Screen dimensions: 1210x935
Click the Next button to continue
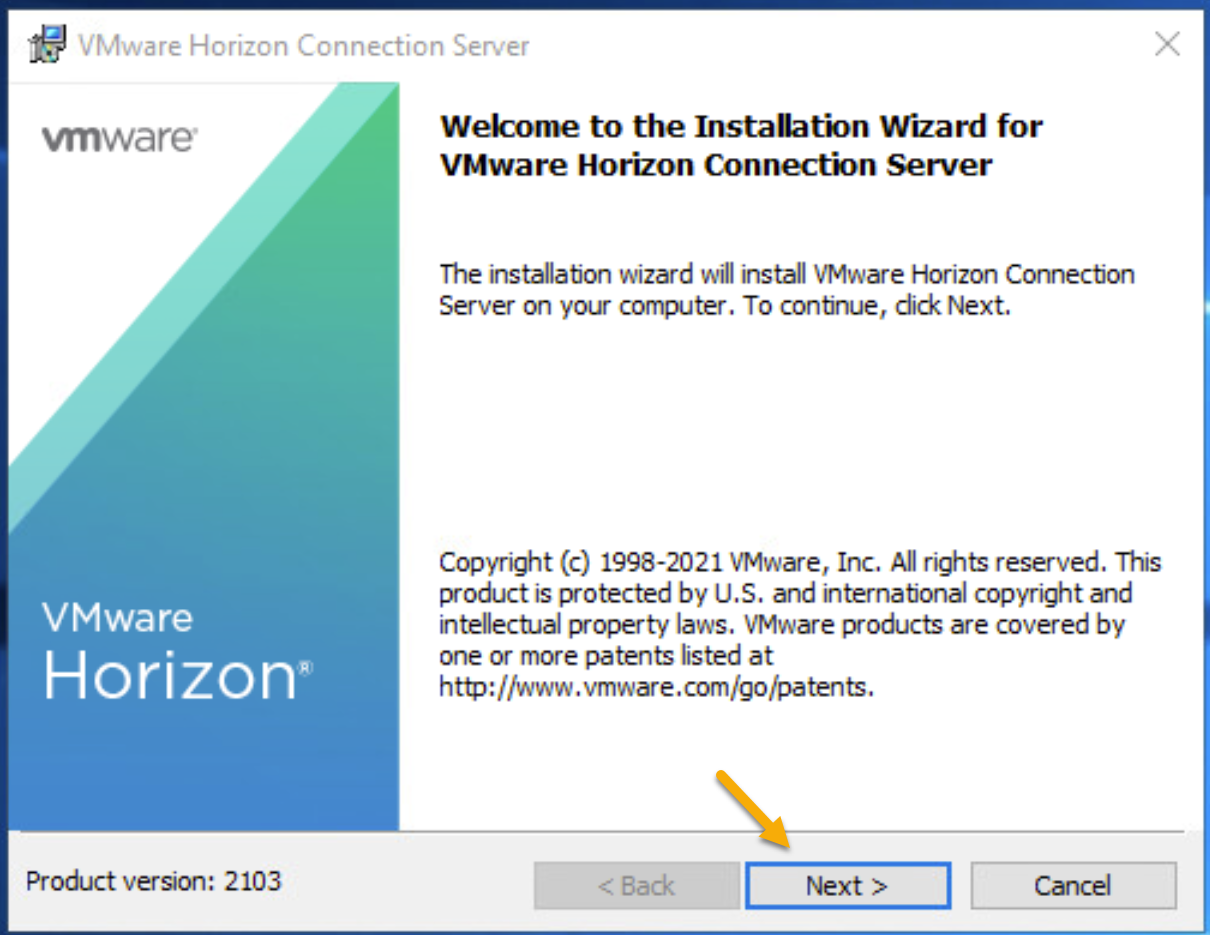(848, 886)
